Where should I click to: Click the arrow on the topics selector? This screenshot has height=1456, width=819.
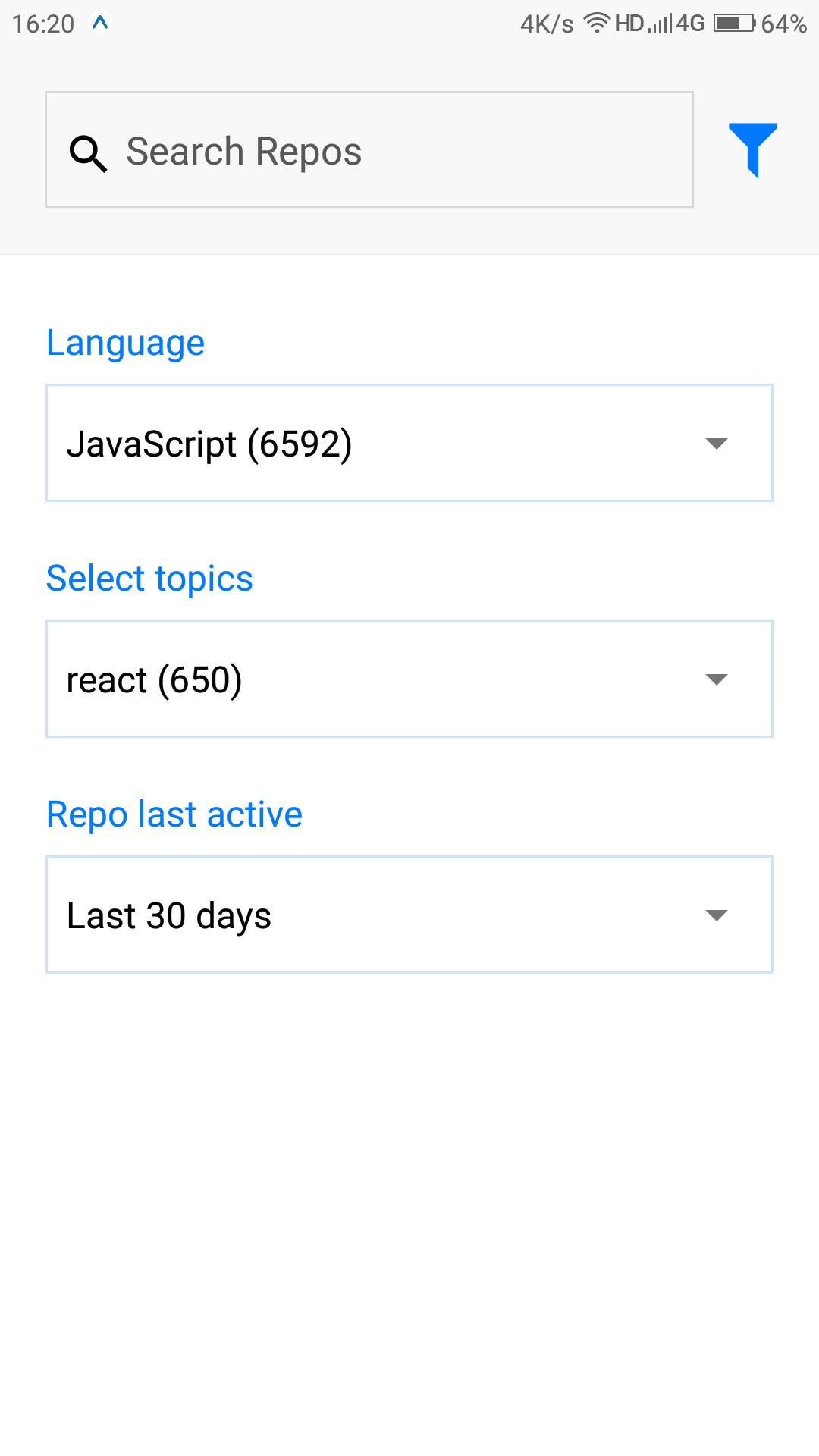click(x=716, y=679)
